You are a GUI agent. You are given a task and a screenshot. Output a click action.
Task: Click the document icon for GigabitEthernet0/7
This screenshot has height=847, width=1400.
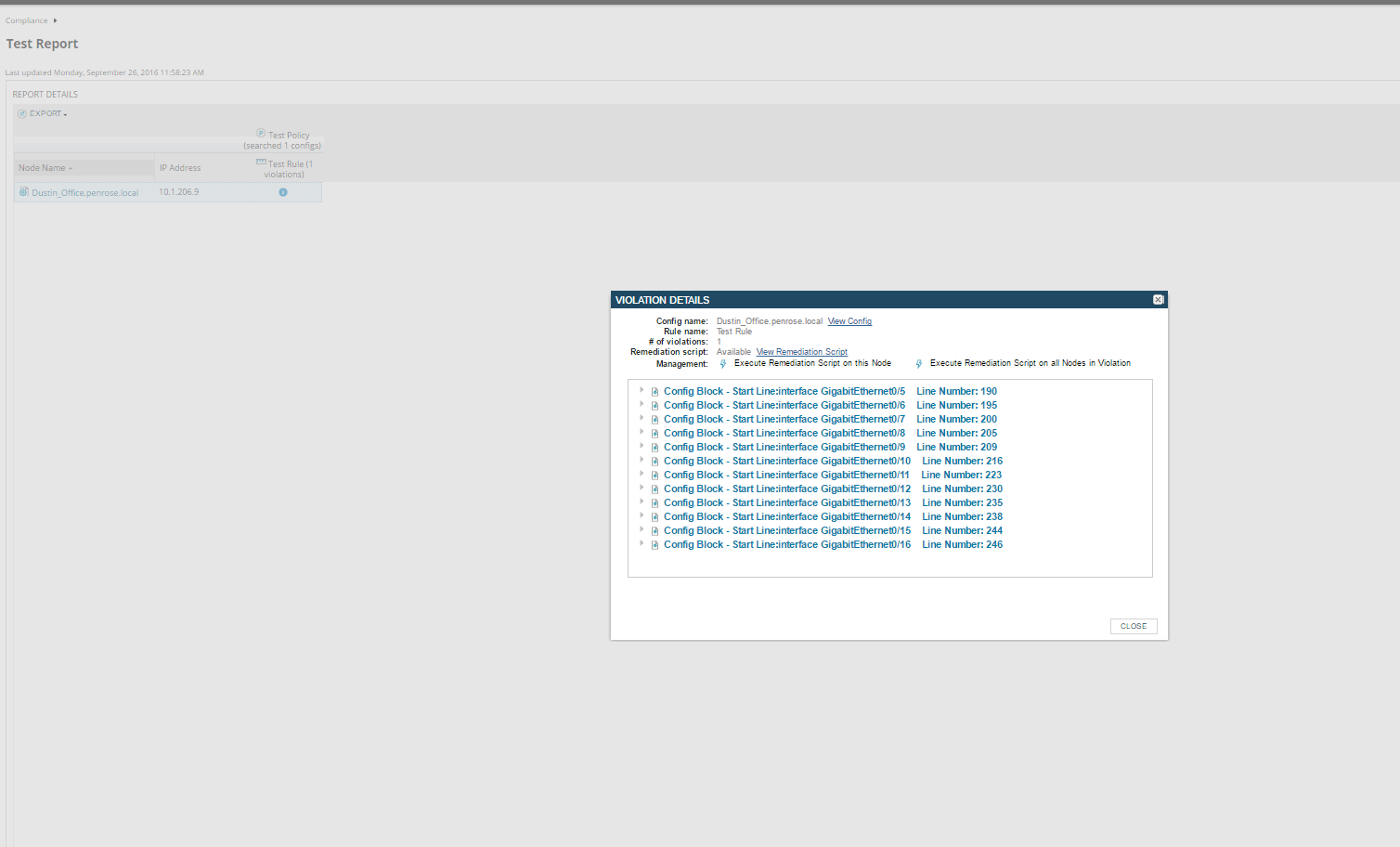655,420
